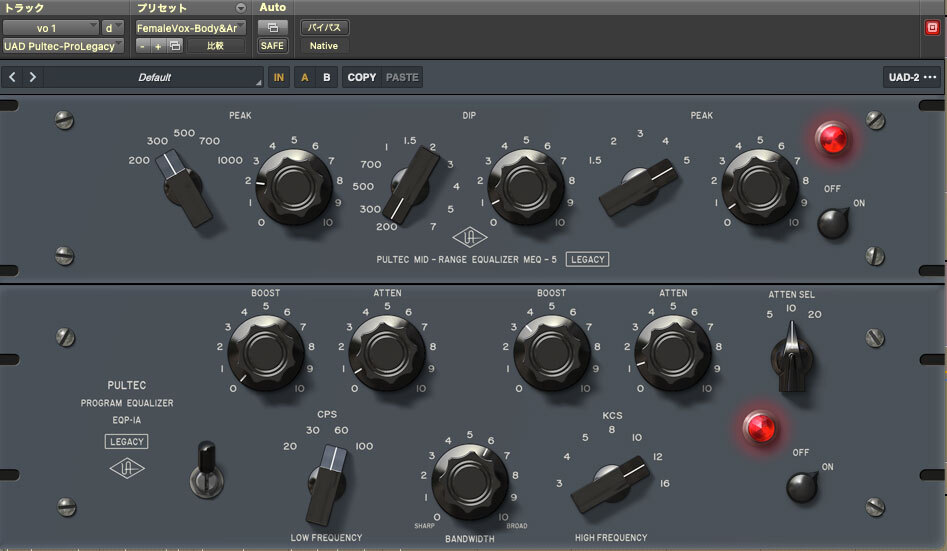Click the red target button in header
Image resolution: width=947 pixels, height=551 pixels.
coord(932,28)
